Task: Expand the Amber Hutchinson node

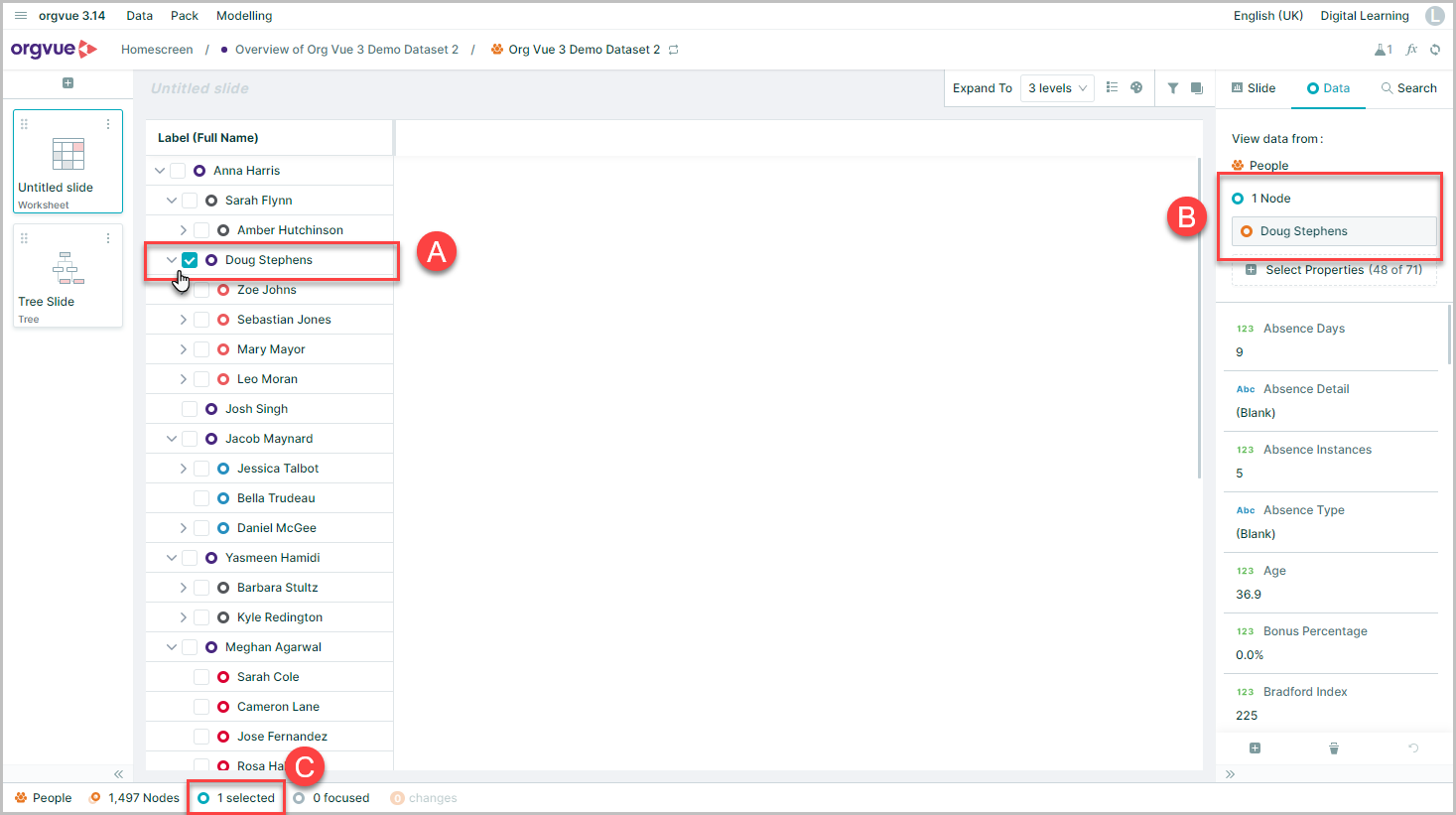Action: 184,230
